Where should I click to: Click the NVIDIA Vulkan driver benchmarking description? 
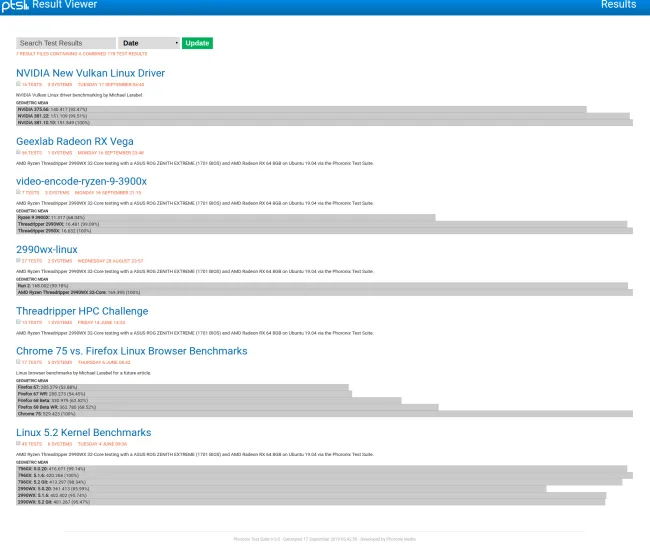(80, 95)
